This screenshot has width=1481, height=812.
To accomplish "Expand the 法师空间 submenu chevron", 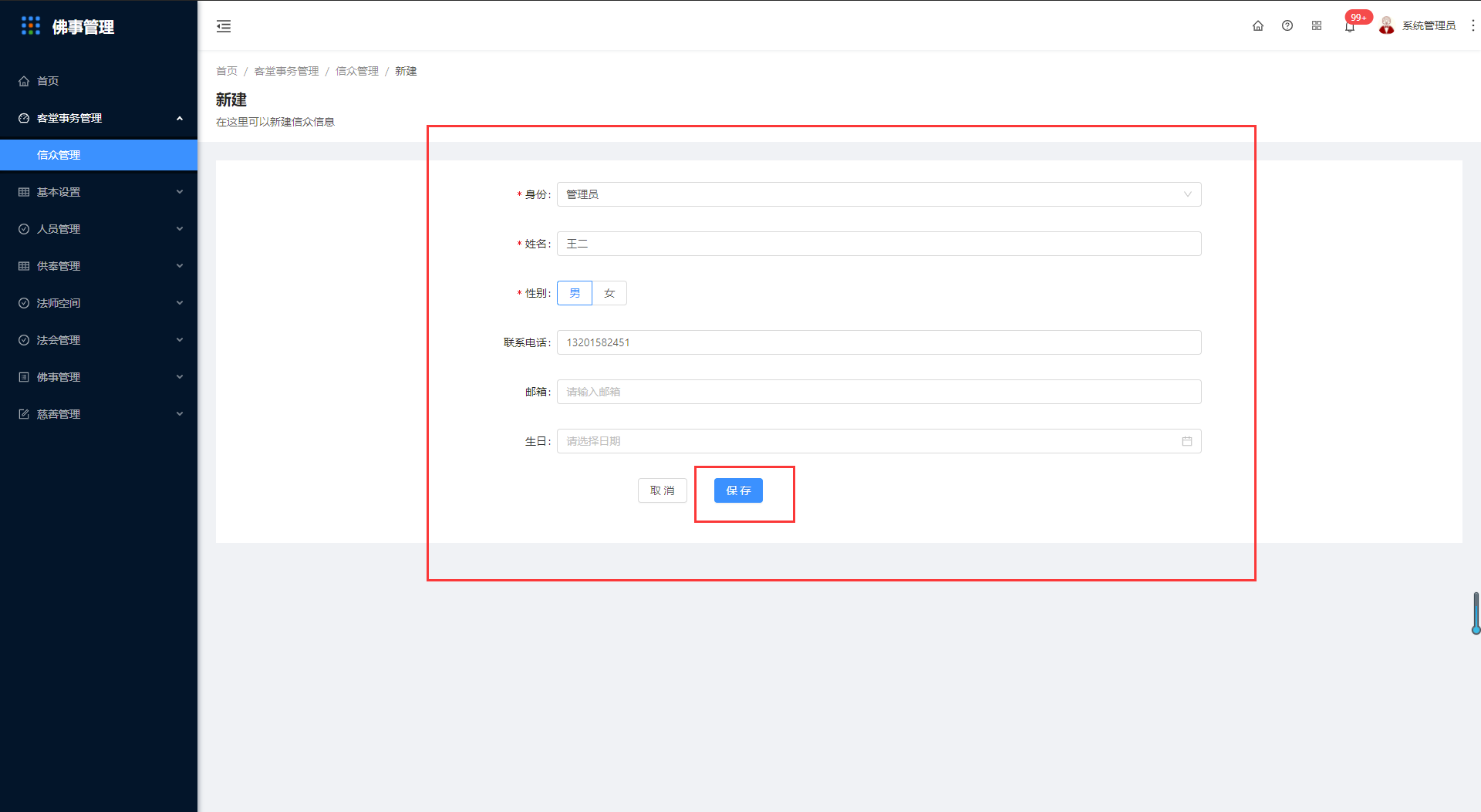I will click(180, 303).
